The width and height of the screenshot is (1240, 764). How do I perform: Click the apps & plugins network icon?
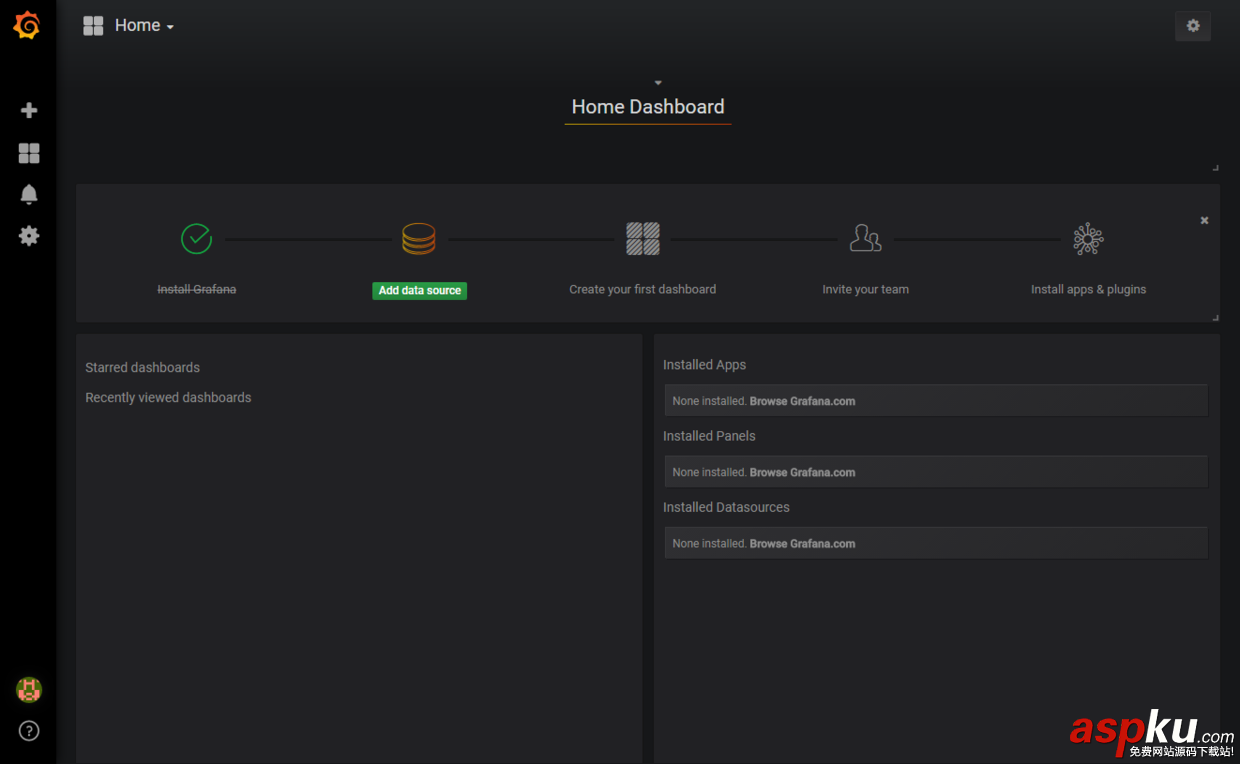click(1088, 238)
